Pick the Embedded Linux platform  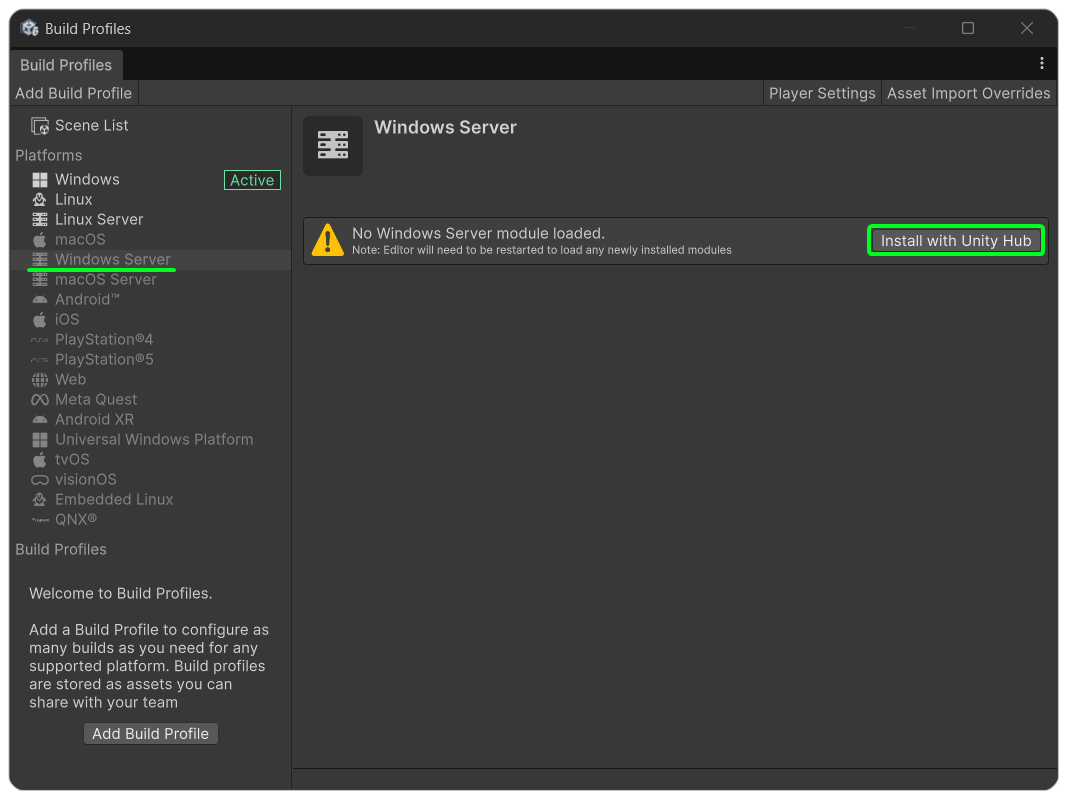114,500
